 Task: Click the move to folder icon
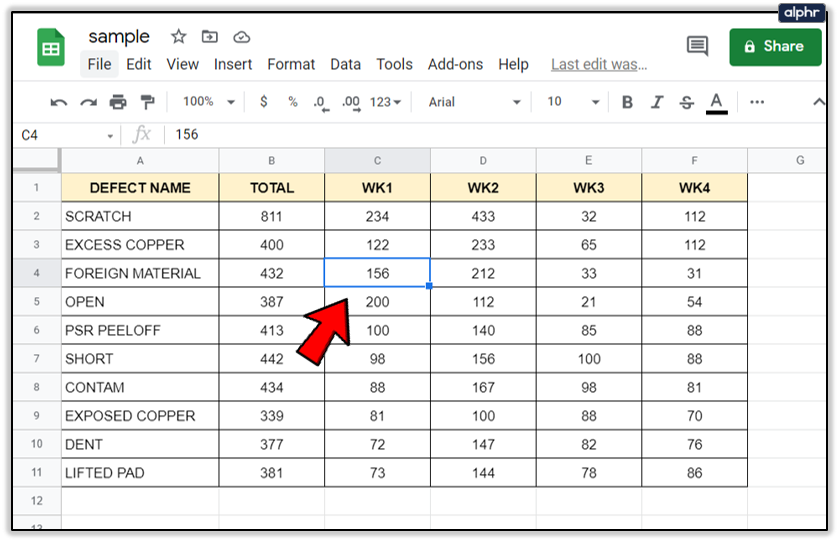click(x=210, y=37)
